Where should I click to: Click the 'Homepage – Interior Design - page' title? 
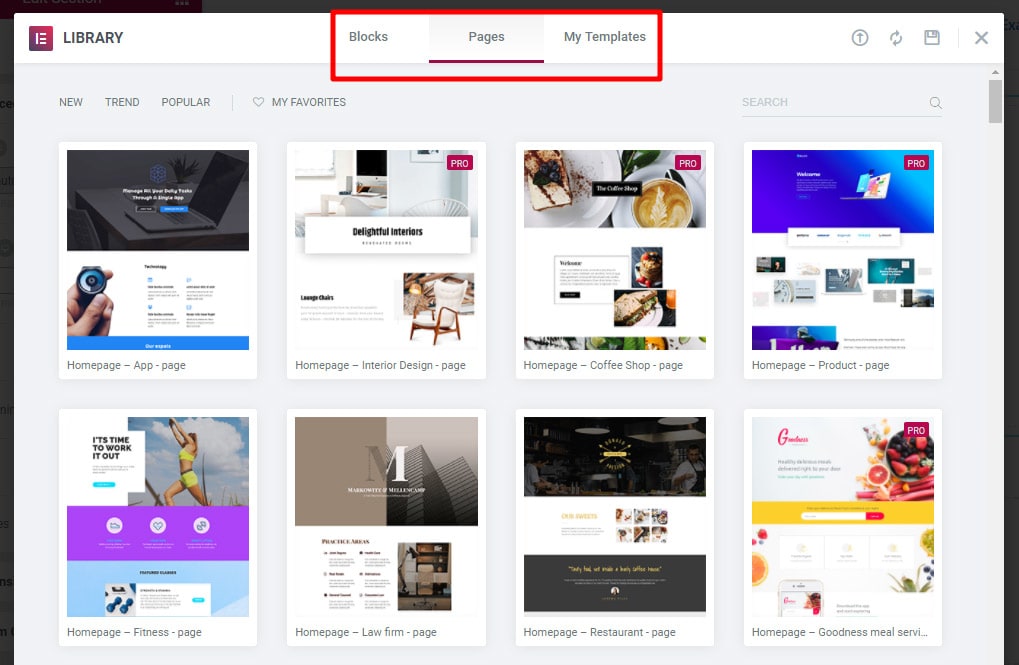[x=380, y=365]
